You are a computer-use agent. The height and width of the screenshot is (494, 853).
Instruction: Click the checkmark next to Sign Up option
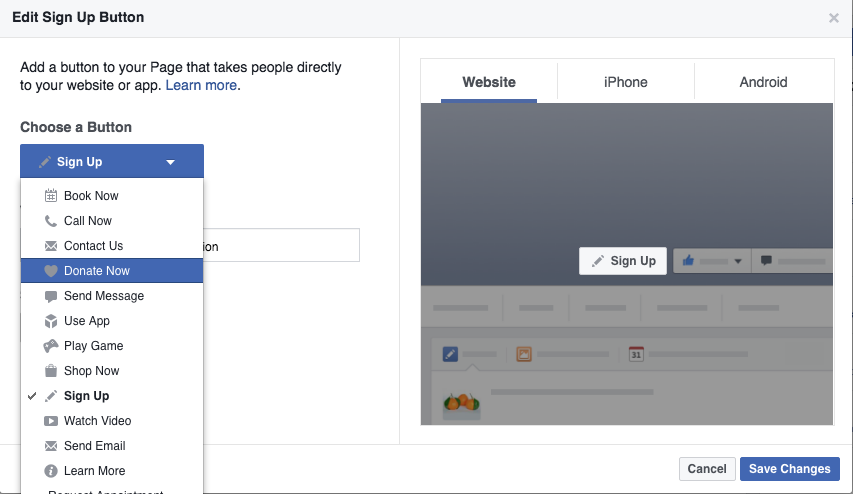tap(32, 396)
